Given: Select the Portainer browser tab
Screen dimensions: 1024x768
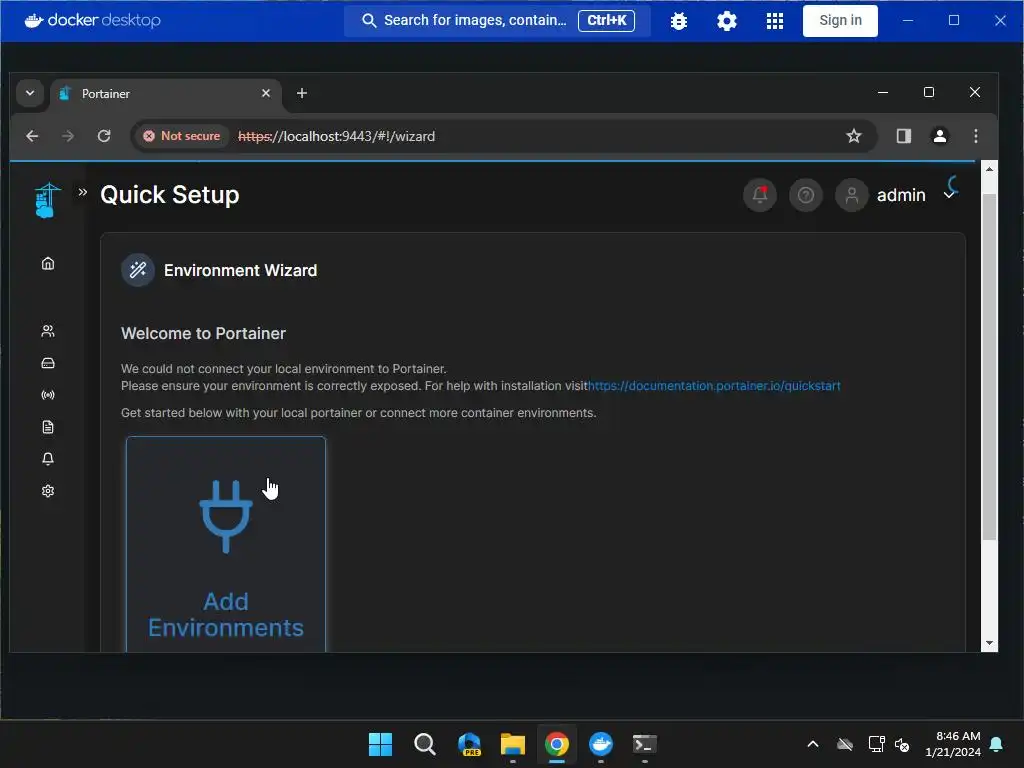Looking at the screenshot, I should (167, 93).
